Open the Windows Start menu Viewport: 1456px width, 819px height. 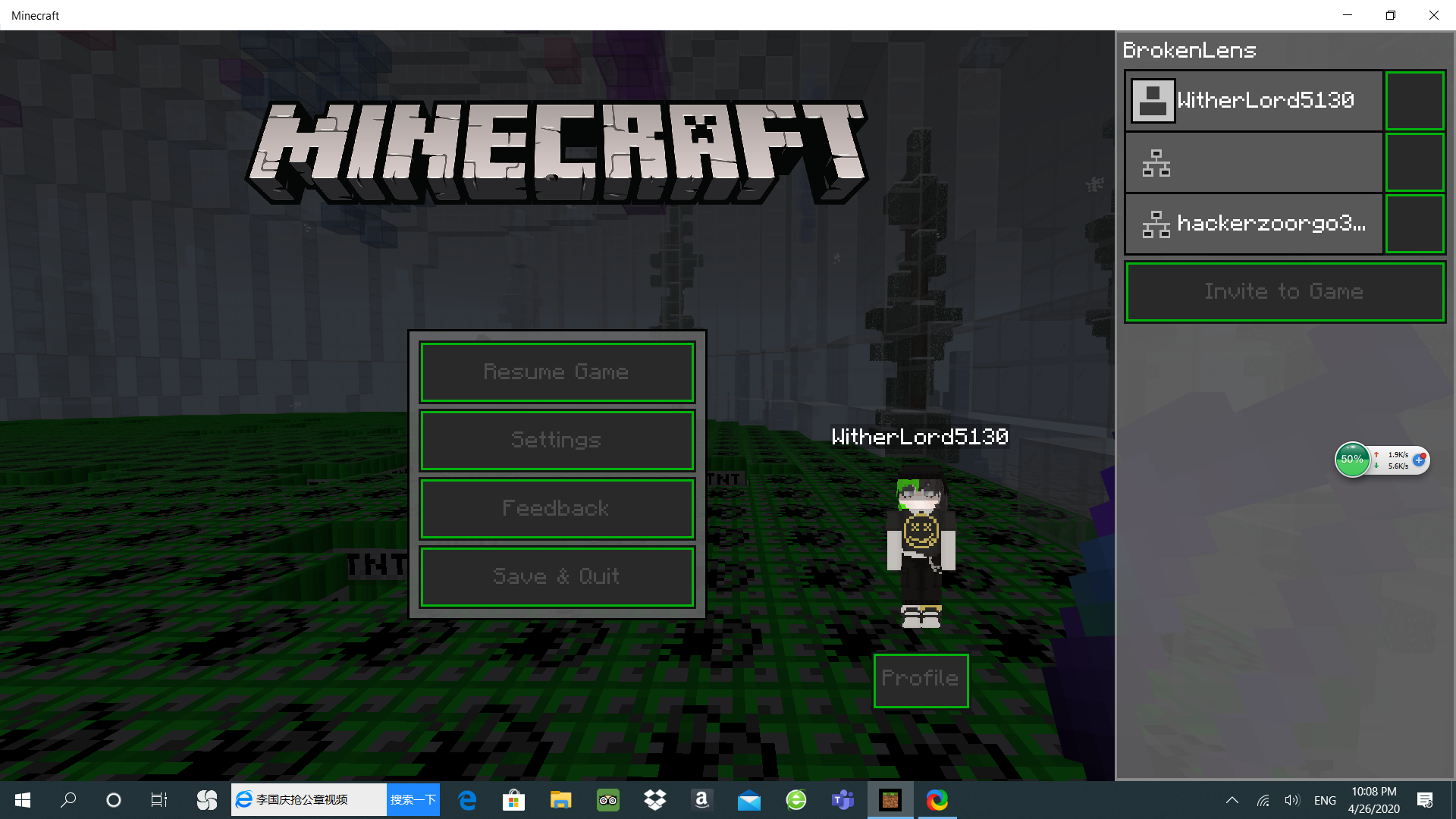click(23, 800)
